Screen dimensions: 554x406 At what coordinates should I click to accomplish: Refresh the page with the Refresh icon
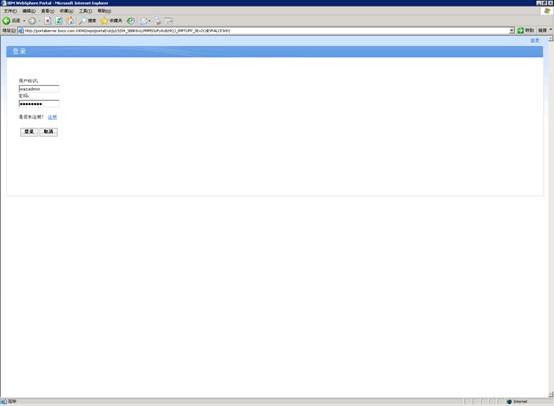59,21
